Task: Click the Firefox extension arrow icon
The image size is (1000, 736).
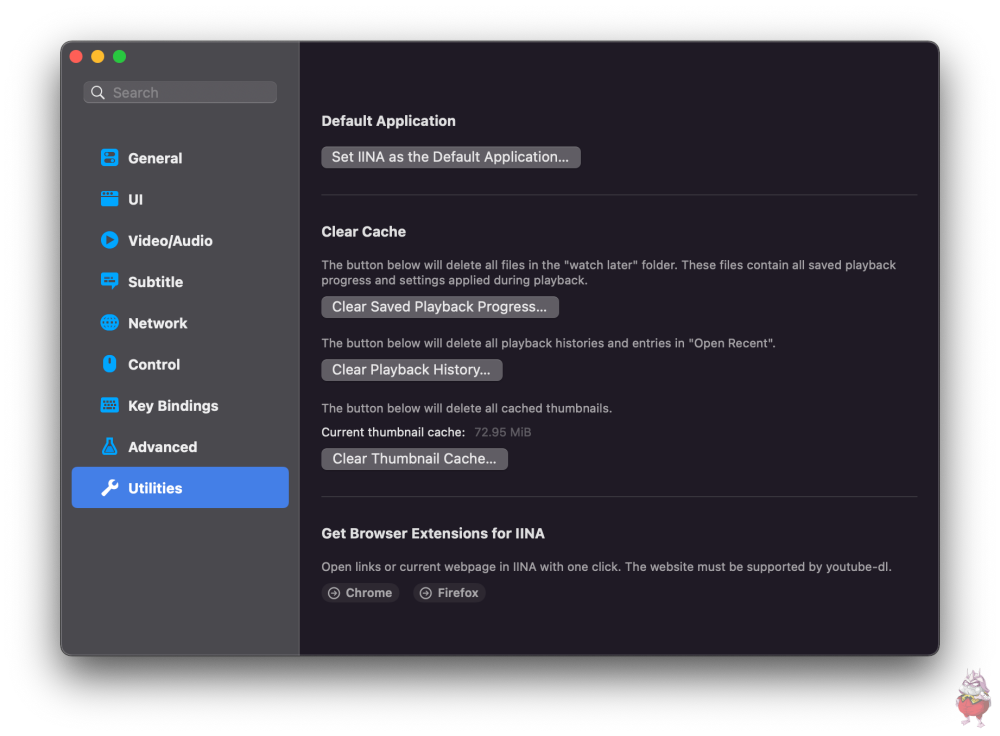Action: pyautogui.click(x=425, y=593)
